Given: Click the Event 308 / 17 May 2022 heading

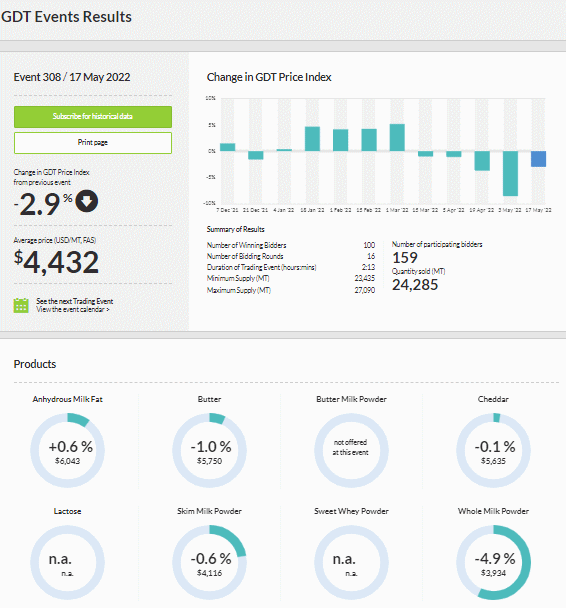Looking at the screenshot, I should 72,77.
